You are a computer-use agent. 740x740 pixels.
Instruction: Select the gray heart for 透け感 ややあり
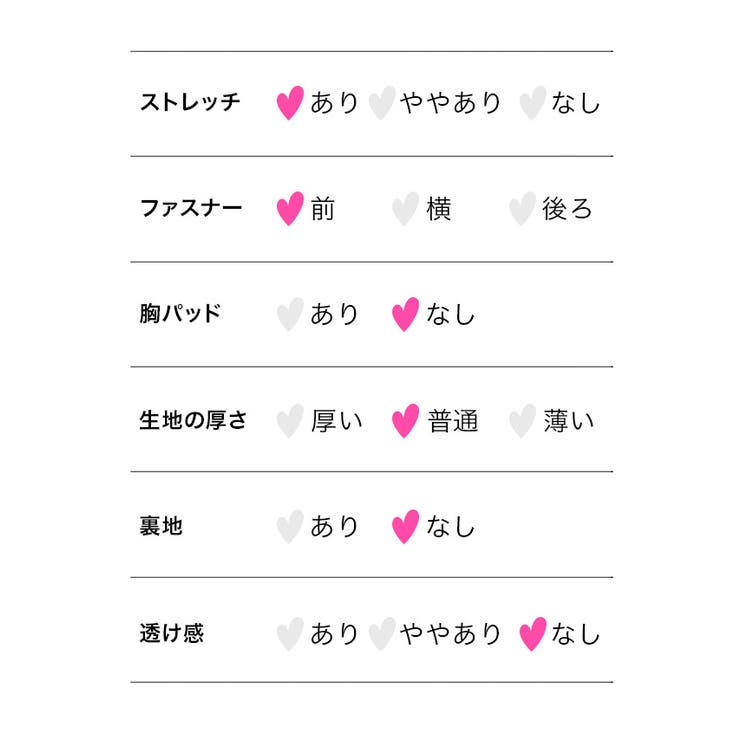click(381, 633)
